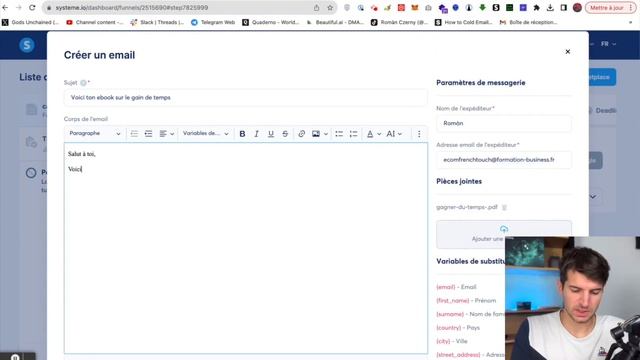Insert a hyperlink in the email body

(302, 133)
